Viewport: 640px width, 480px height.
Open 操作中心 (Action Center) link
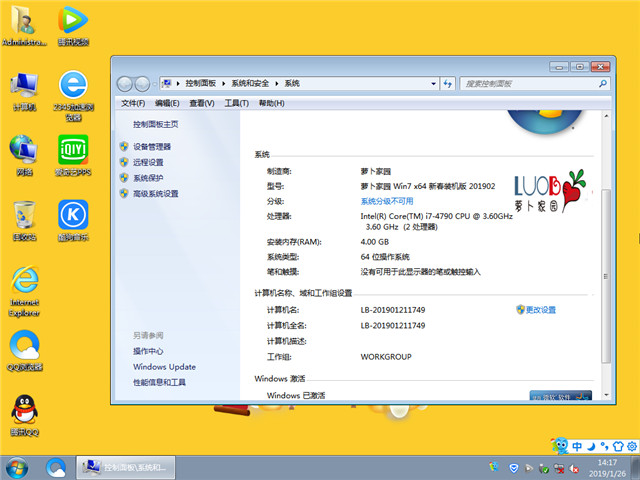coord(148,351)
